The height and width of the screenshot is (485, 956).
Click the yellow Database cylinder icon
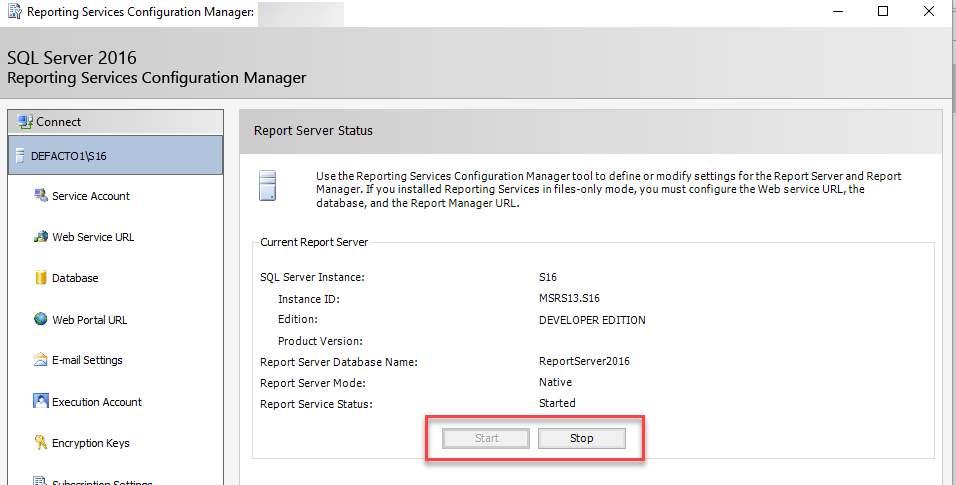point(41,278)
